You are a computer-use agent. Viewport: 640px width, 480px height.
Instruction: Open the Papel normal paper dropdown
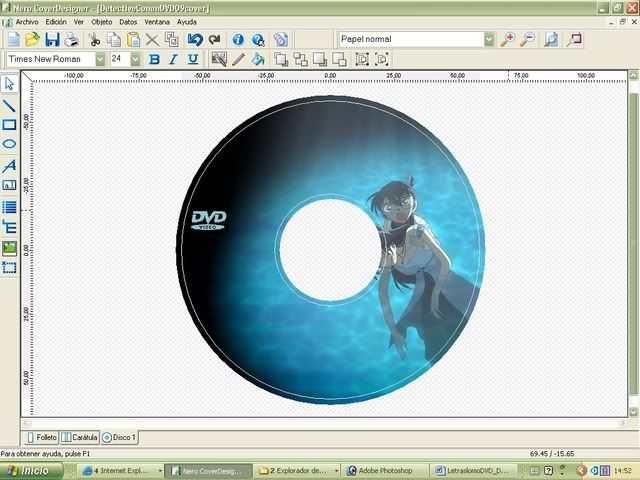[x=489, y=39]
